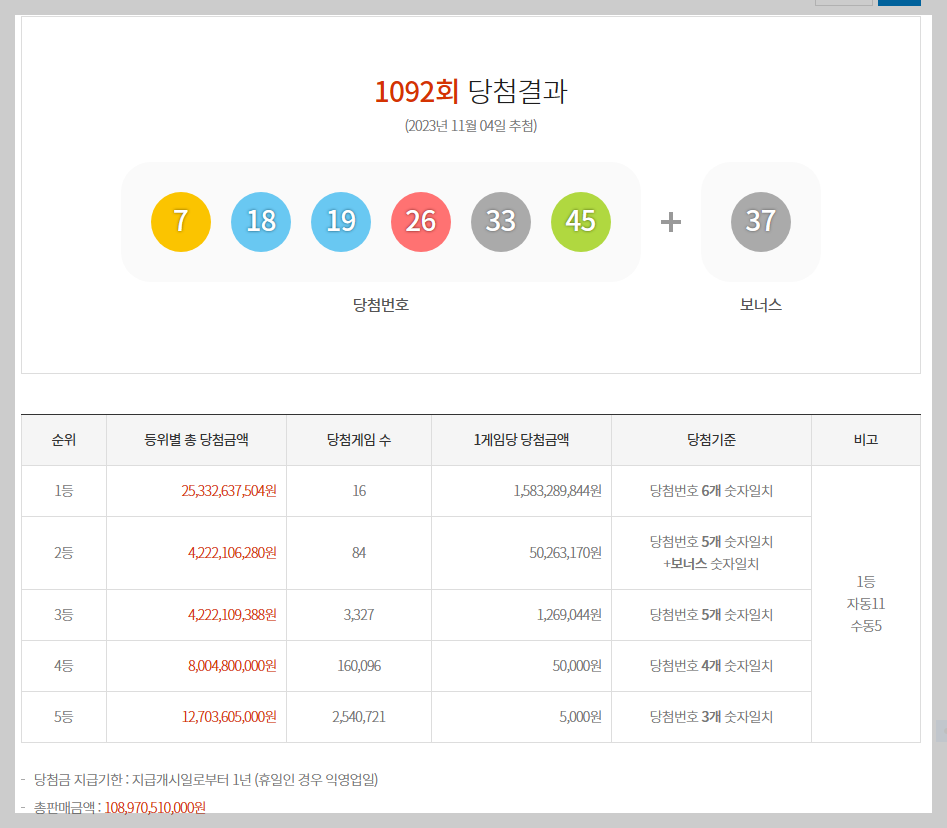Click the blue number 18 ball

(x=261, y=222)
